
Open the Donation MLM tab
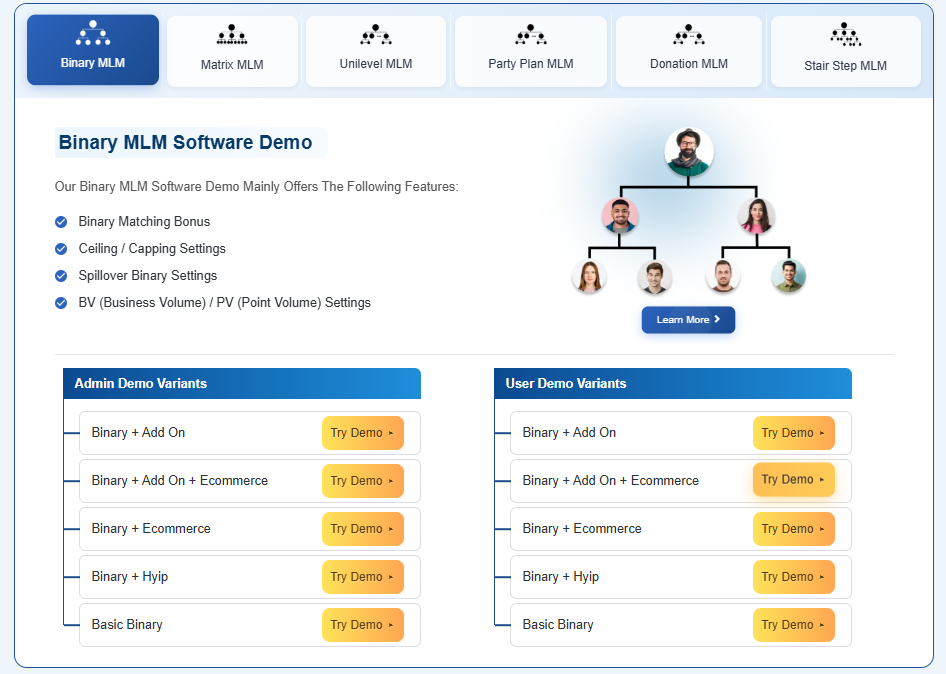click(688, 51)
